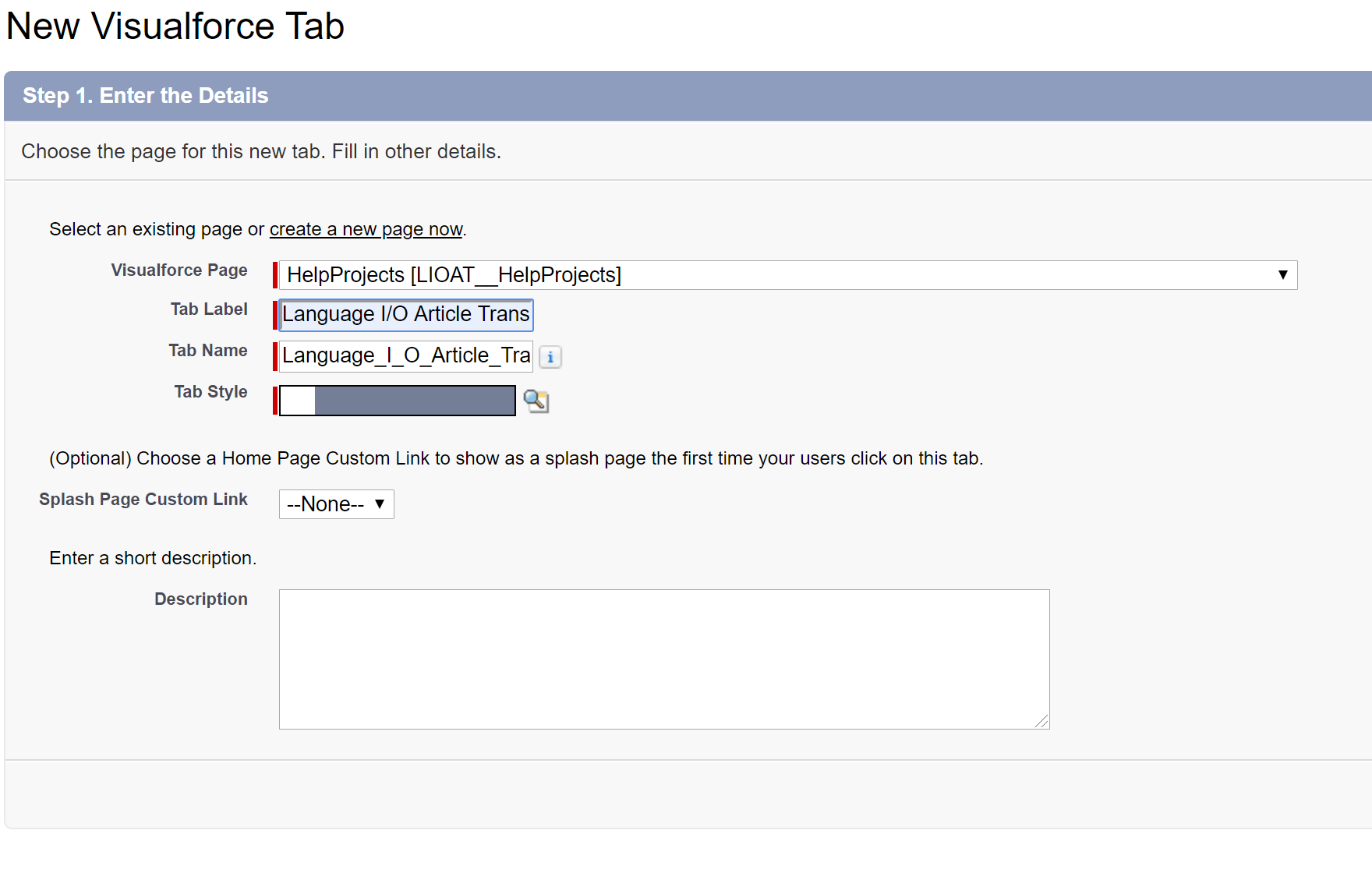Click the 'New Visualforce Tab' page title
The height and width of the screenshot is (894, 1372).
pos(175,27)
